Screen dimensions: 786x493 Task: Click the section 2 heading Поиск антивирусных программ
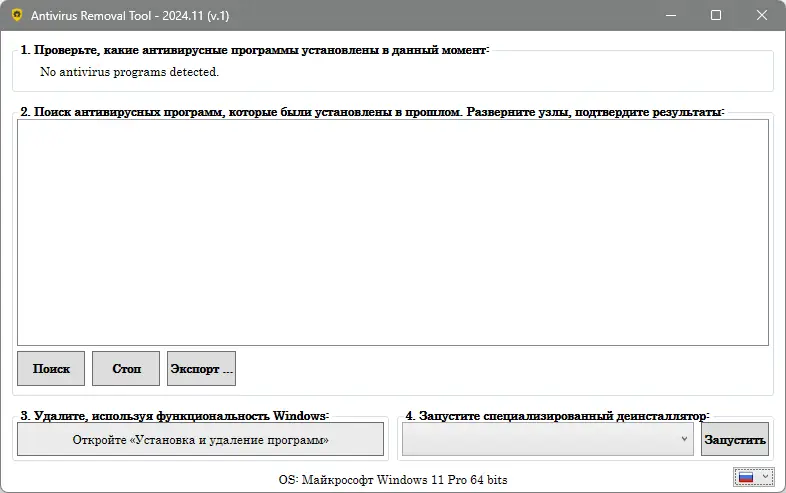tap(372, 112)
